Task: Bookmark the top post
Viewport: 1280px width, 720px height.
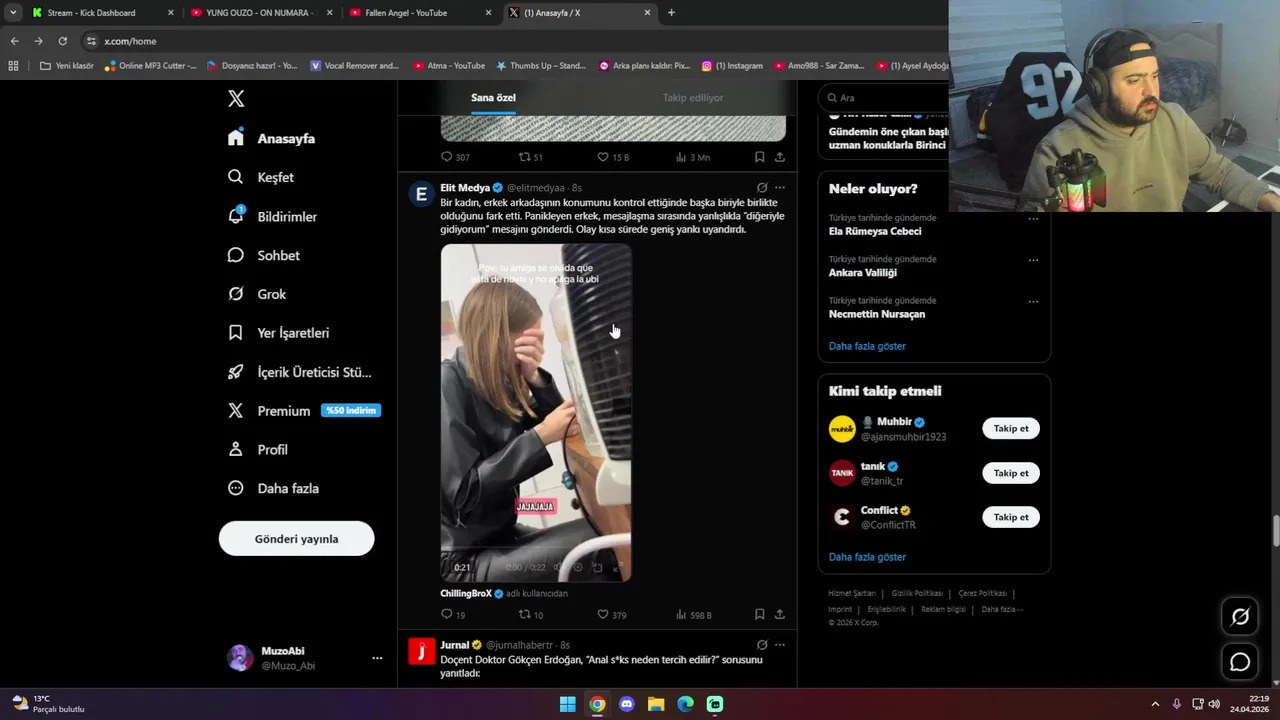Action: coord(759,157)
